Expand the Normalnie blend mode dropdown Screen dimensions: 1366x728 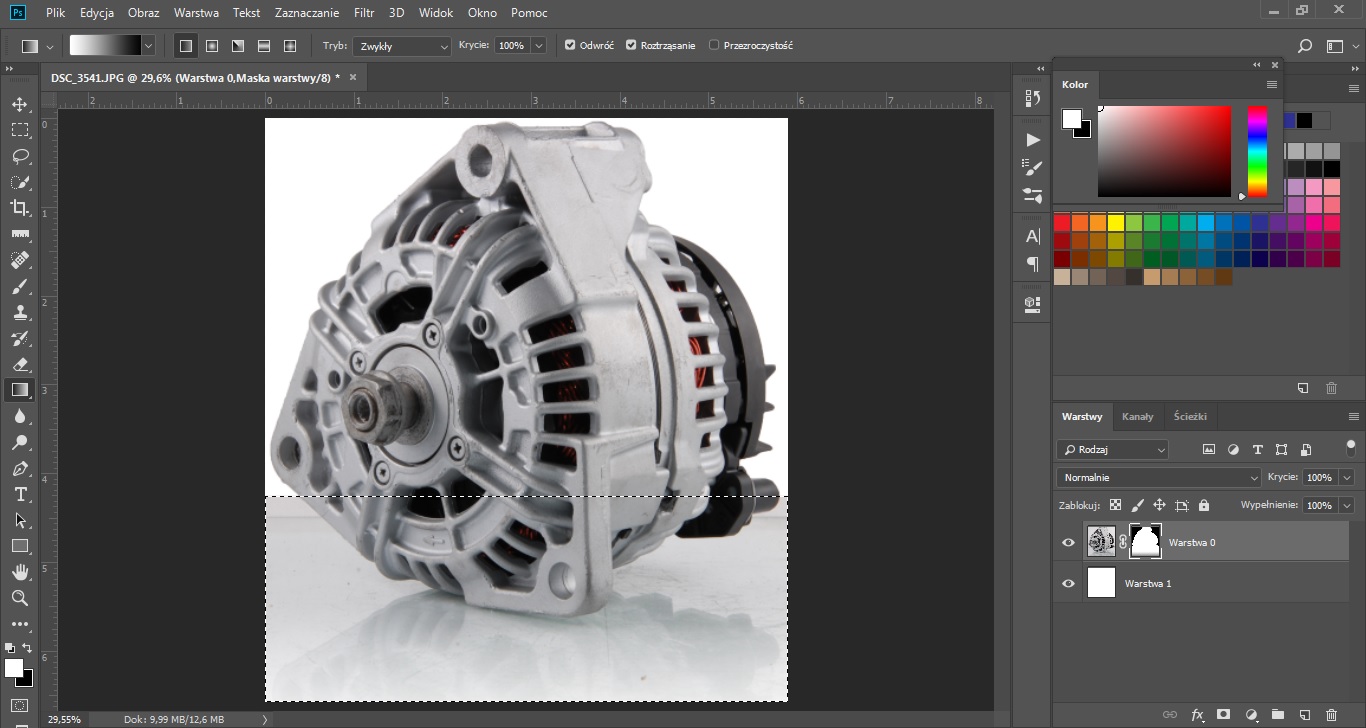(x=1158, y=477)
